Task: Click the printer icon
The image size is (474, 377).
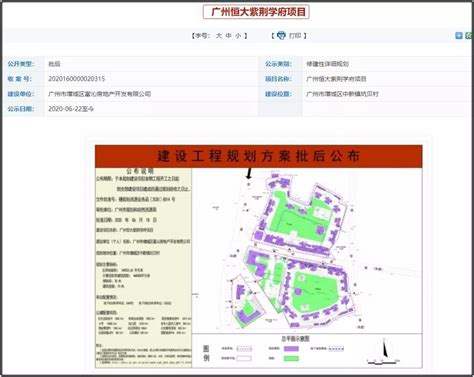Action: (281, 35)
